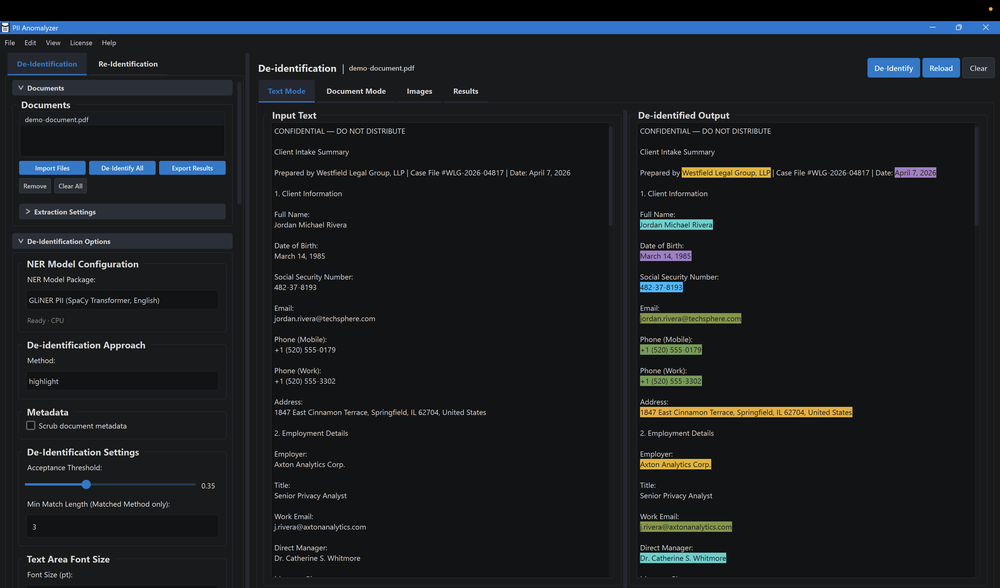Viewport: 1000px width, 588px height.
Task: Switch to Document Mode tab
Action: click(x=356, y=91)
